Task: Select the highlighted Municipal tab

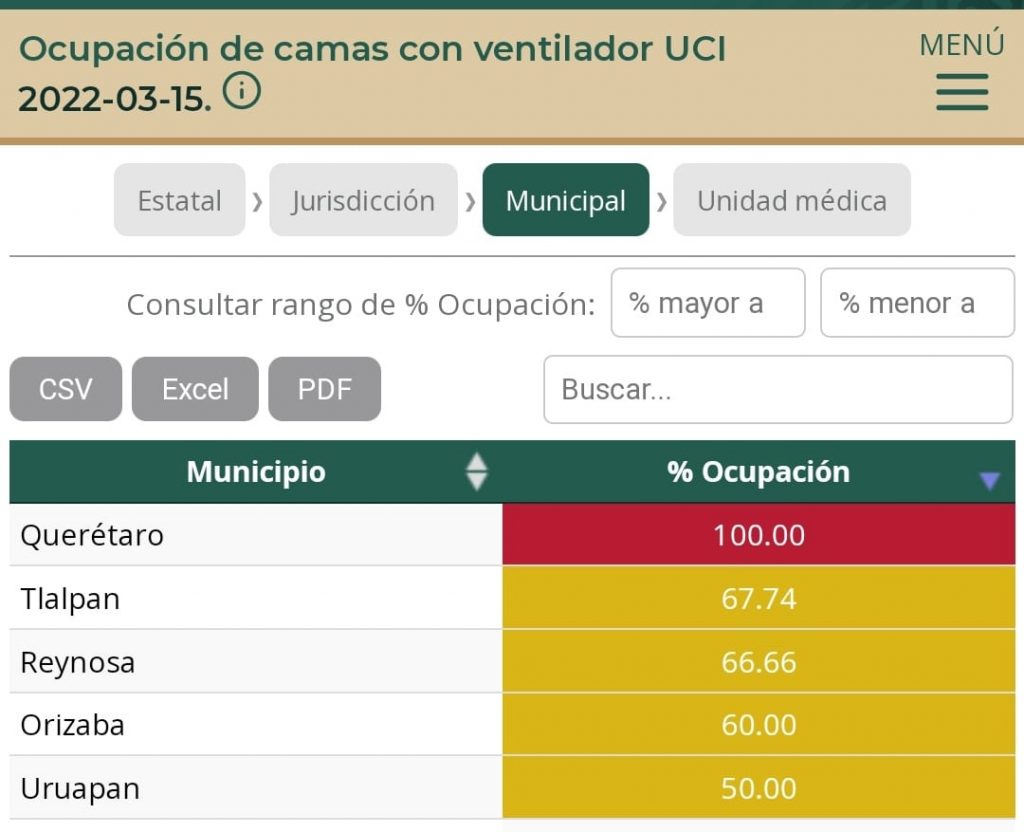Action: (566, 200)
